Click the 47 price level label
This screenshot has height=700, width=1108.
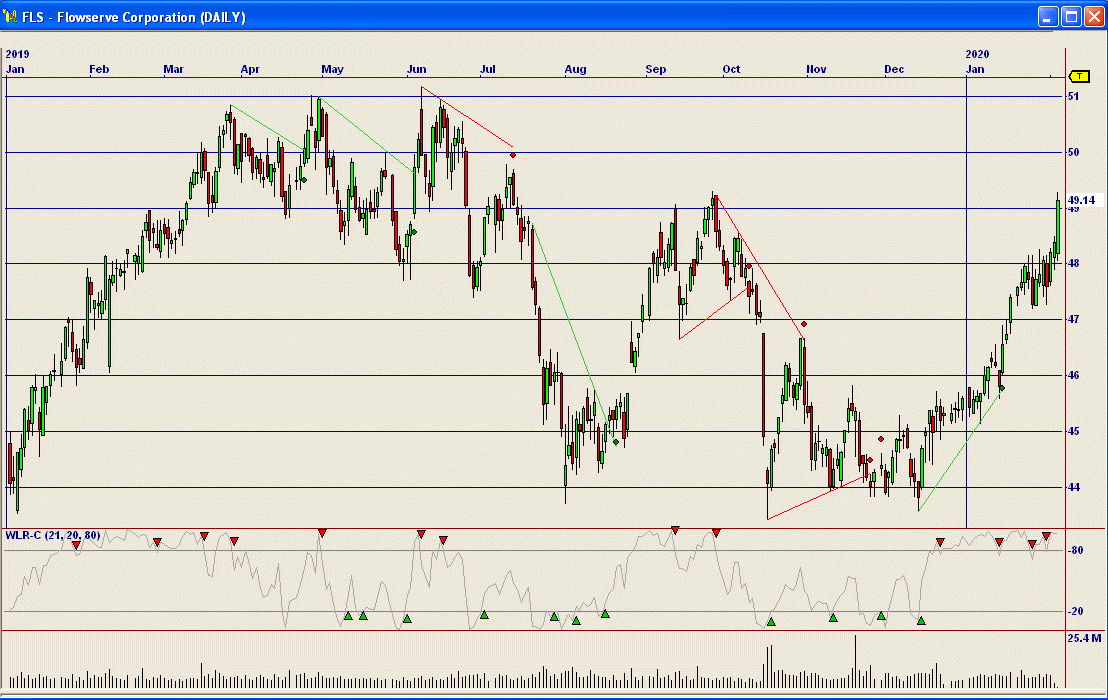click(1073, 319)
